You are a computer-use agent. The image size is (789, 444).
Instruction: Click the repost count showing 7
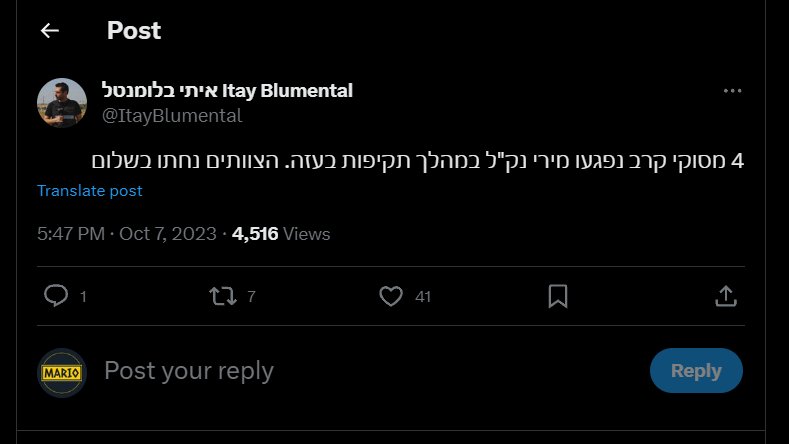click(x=251, y=297)
